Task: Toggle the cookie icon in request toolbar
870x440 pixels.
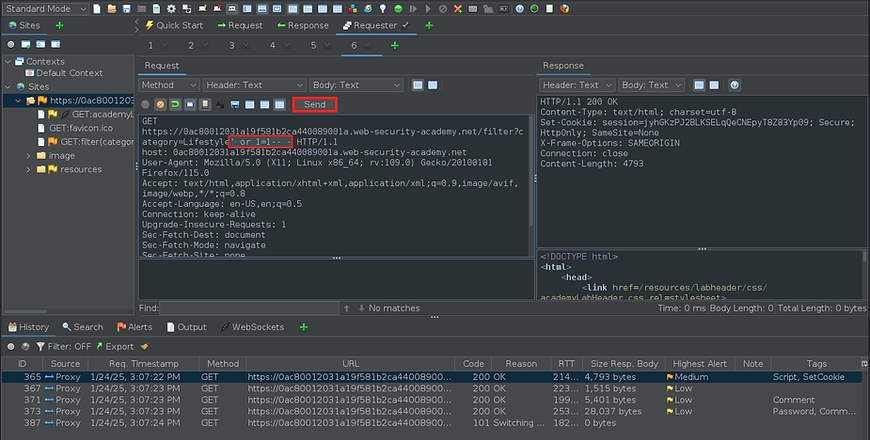Action: tap(160, 104)
